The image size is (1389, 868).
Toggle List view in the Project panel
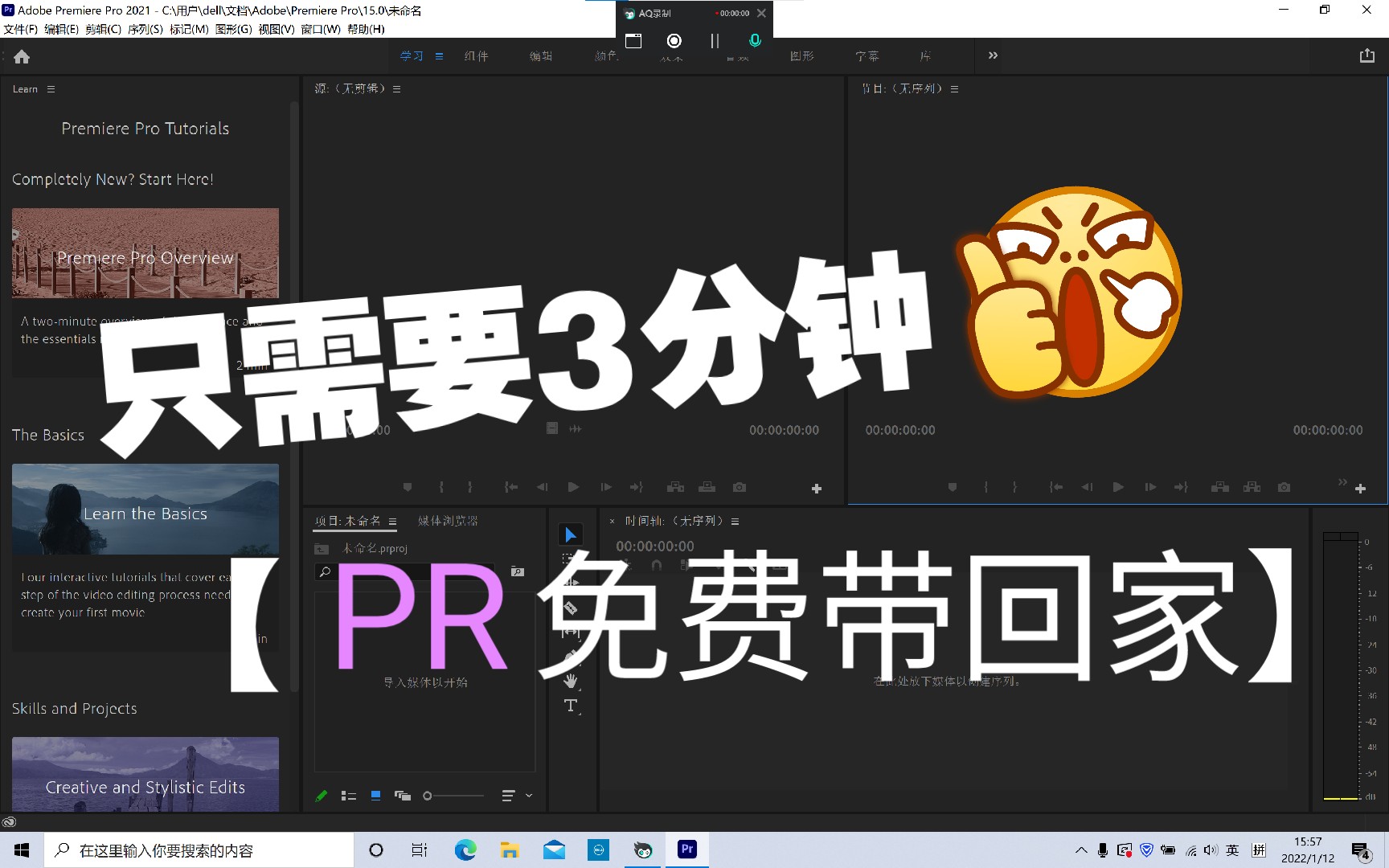[349, 796]
